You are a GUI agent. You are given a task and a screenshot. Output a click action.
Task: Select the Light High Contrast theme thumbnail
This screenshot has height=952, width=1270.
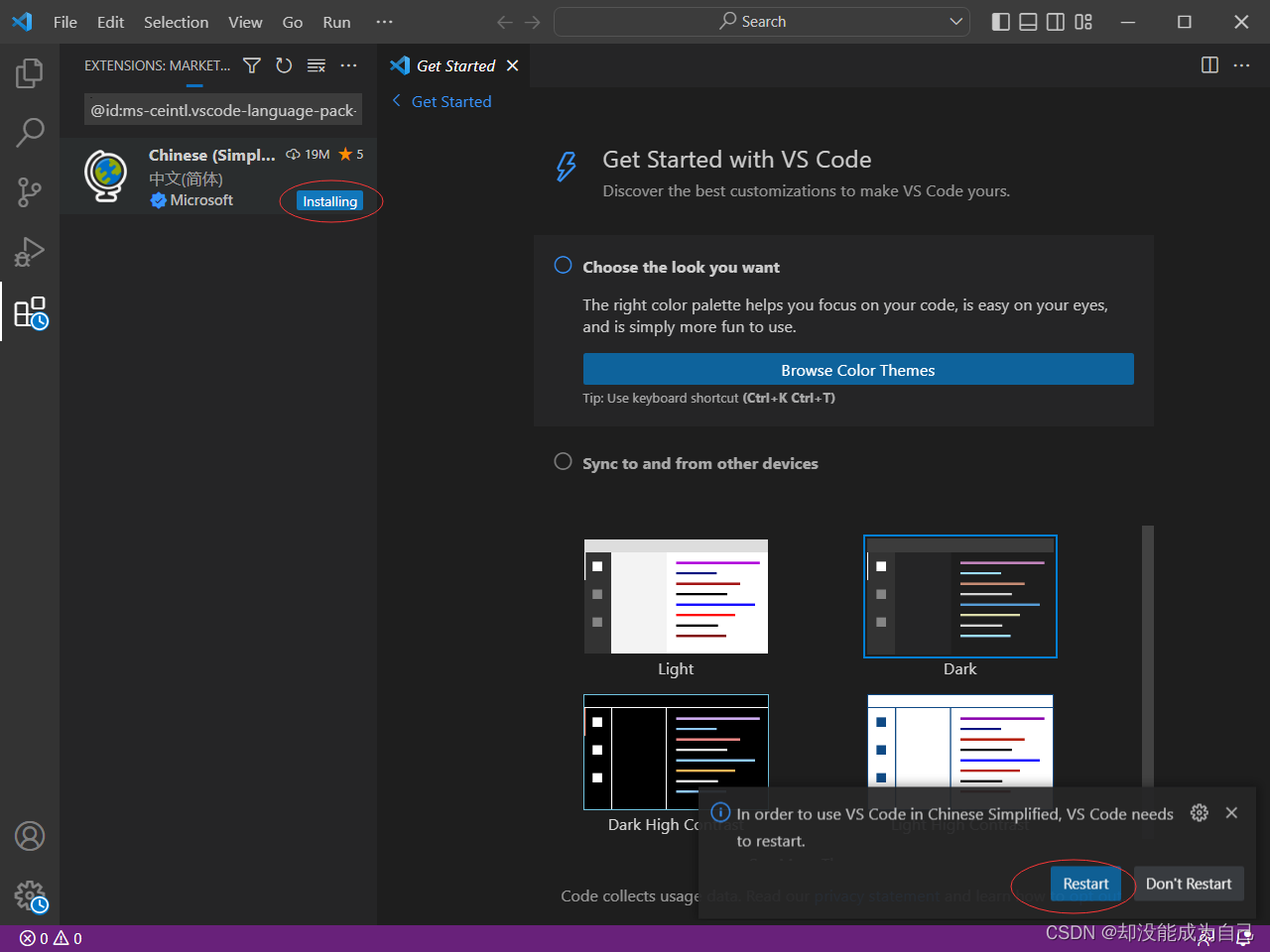click(x=960, y=754)
